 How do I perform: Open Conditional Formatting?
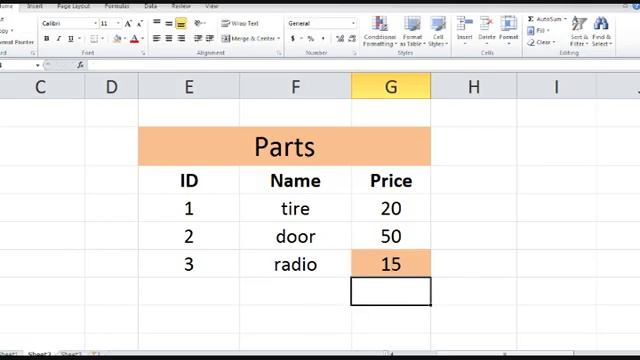380,31
